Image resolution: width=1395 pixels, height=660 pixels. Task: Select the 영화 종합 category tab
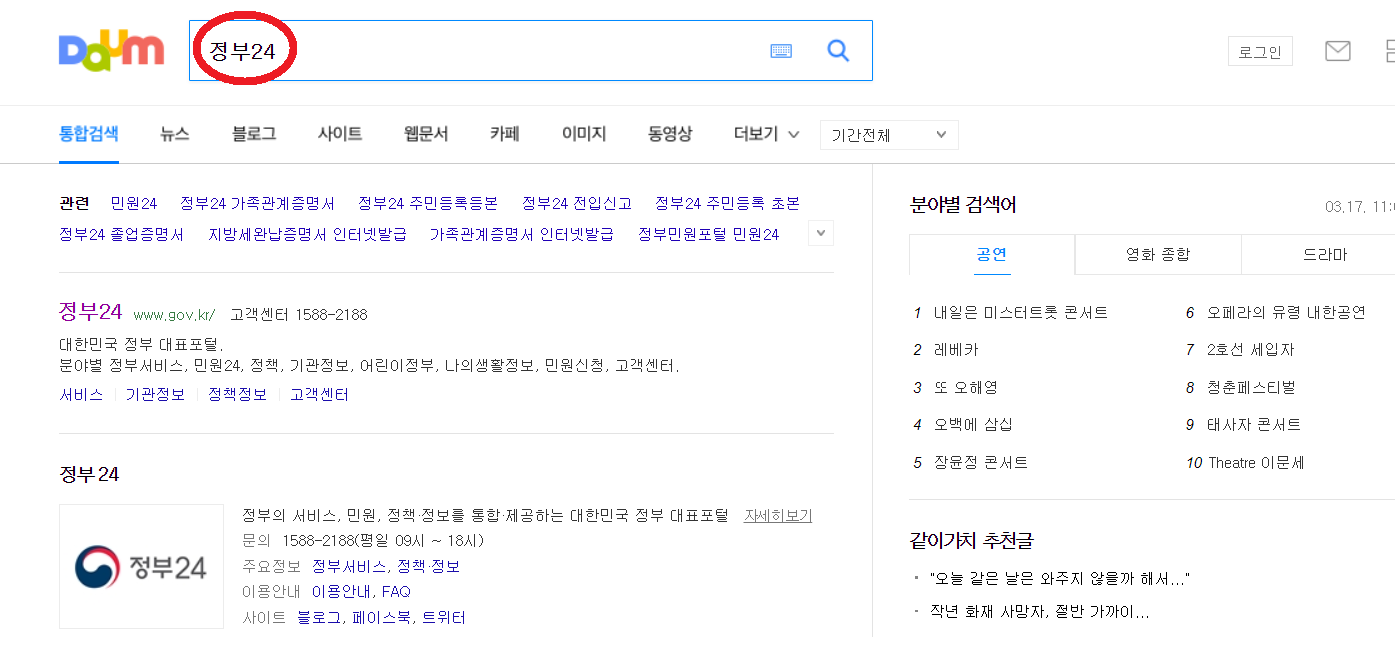click(1158, 254)
